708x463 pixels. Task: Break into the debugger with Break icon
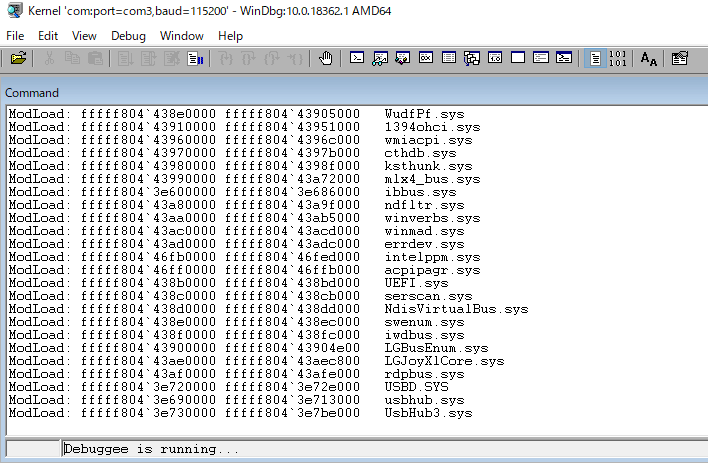pyautogui.click(x=195, y=58)
